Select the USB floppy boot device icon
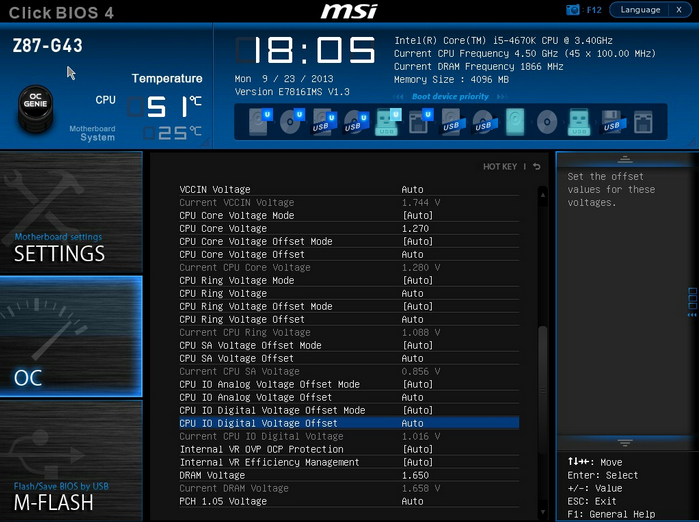700x522 pixels. pos(612,121)
